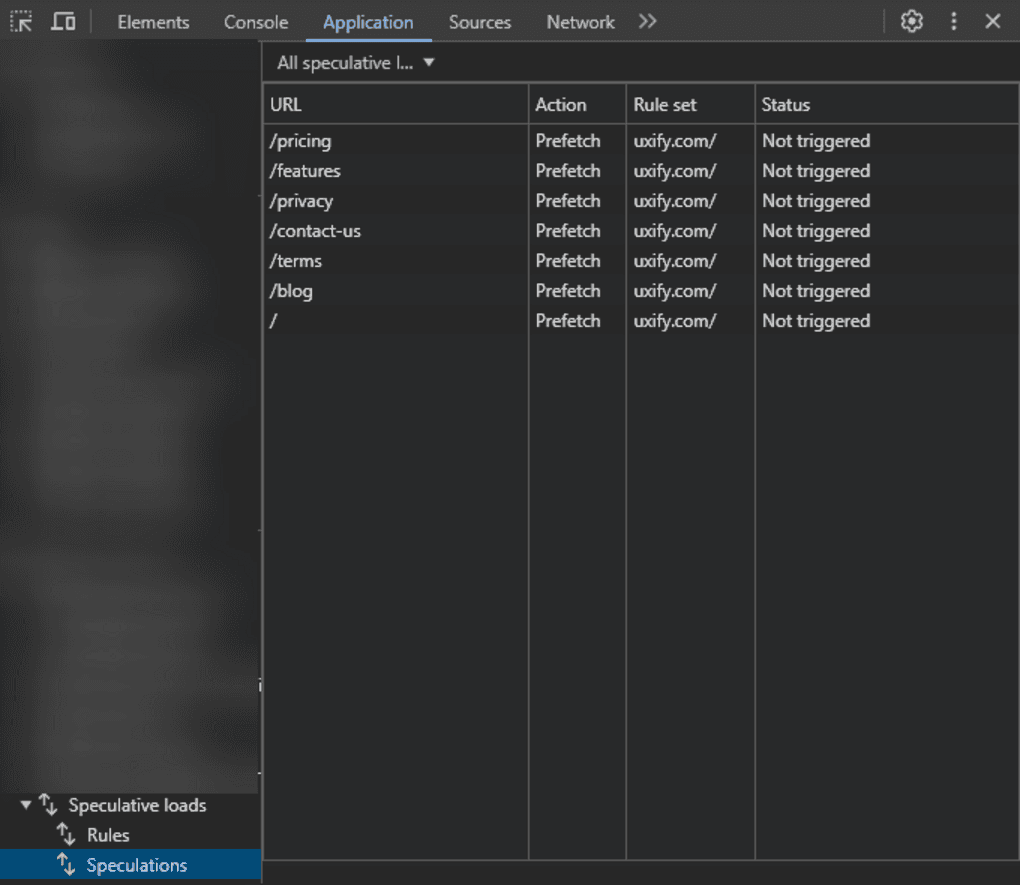Open the customize DevTools three-dot menu
The height and width of the screenshot is (885, 1020).
click(x=951, y=21)
